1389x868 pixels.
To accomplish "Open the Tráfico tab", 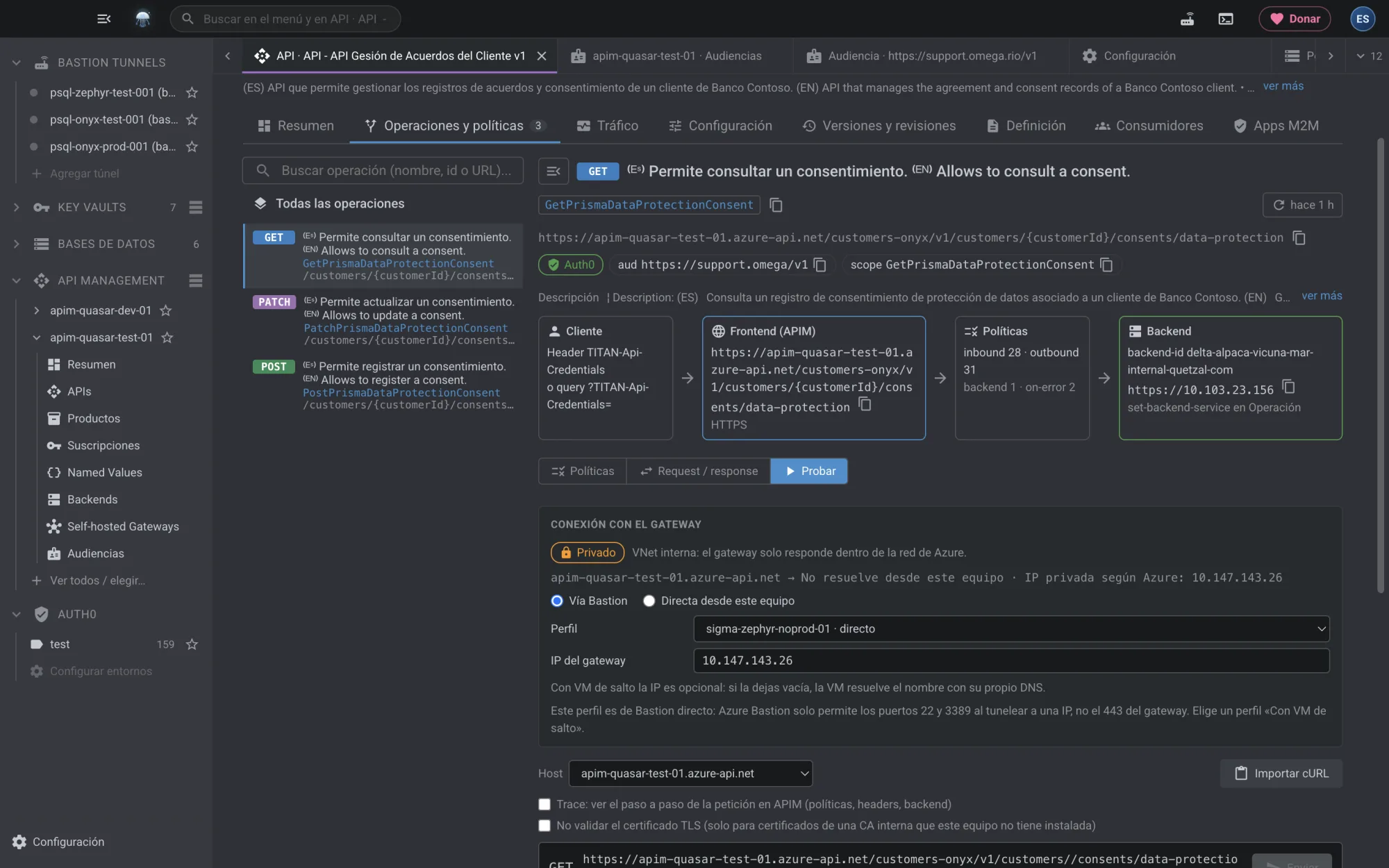I will tap(608, 126).
